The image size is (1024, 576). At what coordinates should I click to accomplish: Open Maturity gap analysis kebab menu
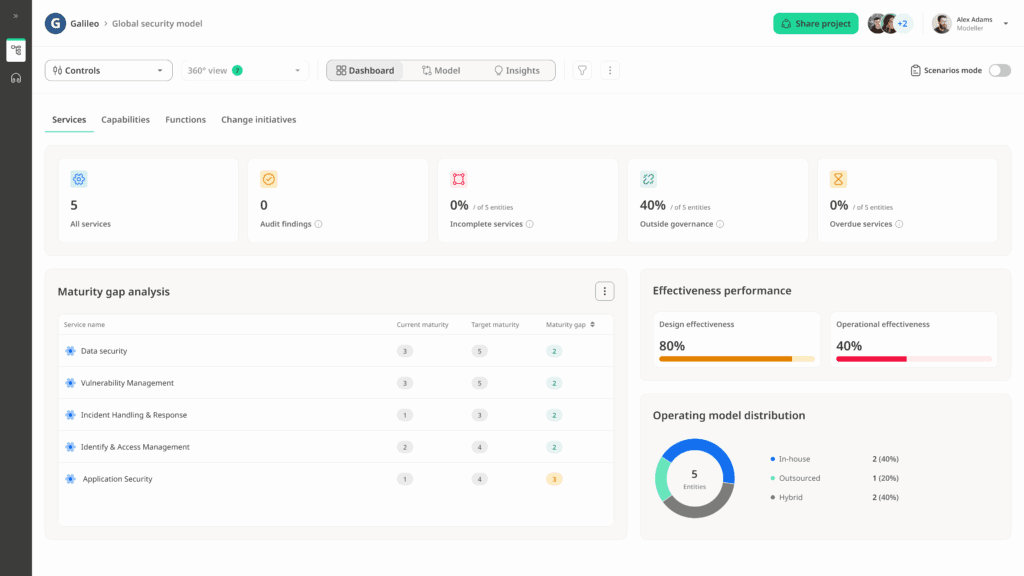pos(604,291)
